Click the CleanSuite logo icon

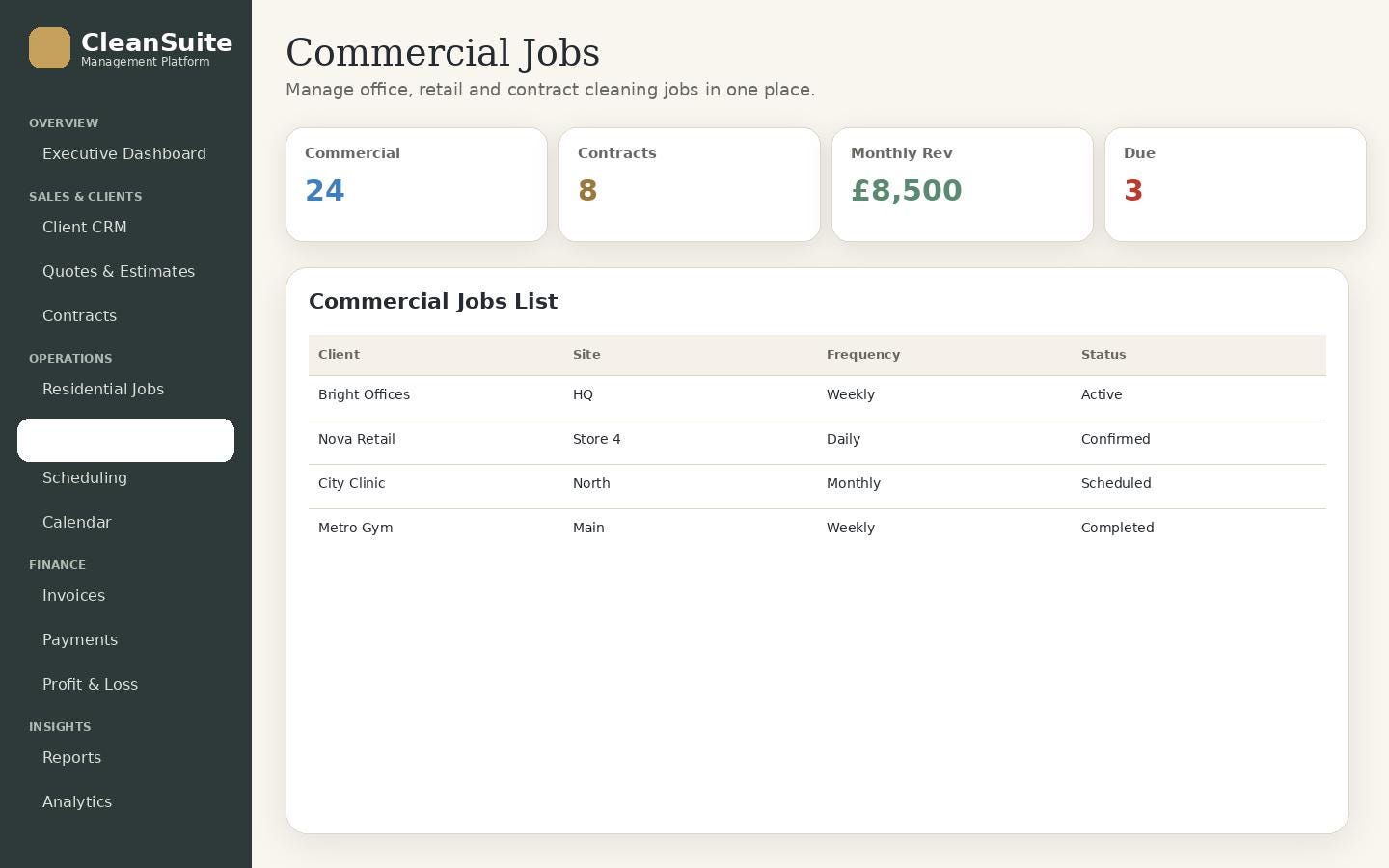coord(49,48)
